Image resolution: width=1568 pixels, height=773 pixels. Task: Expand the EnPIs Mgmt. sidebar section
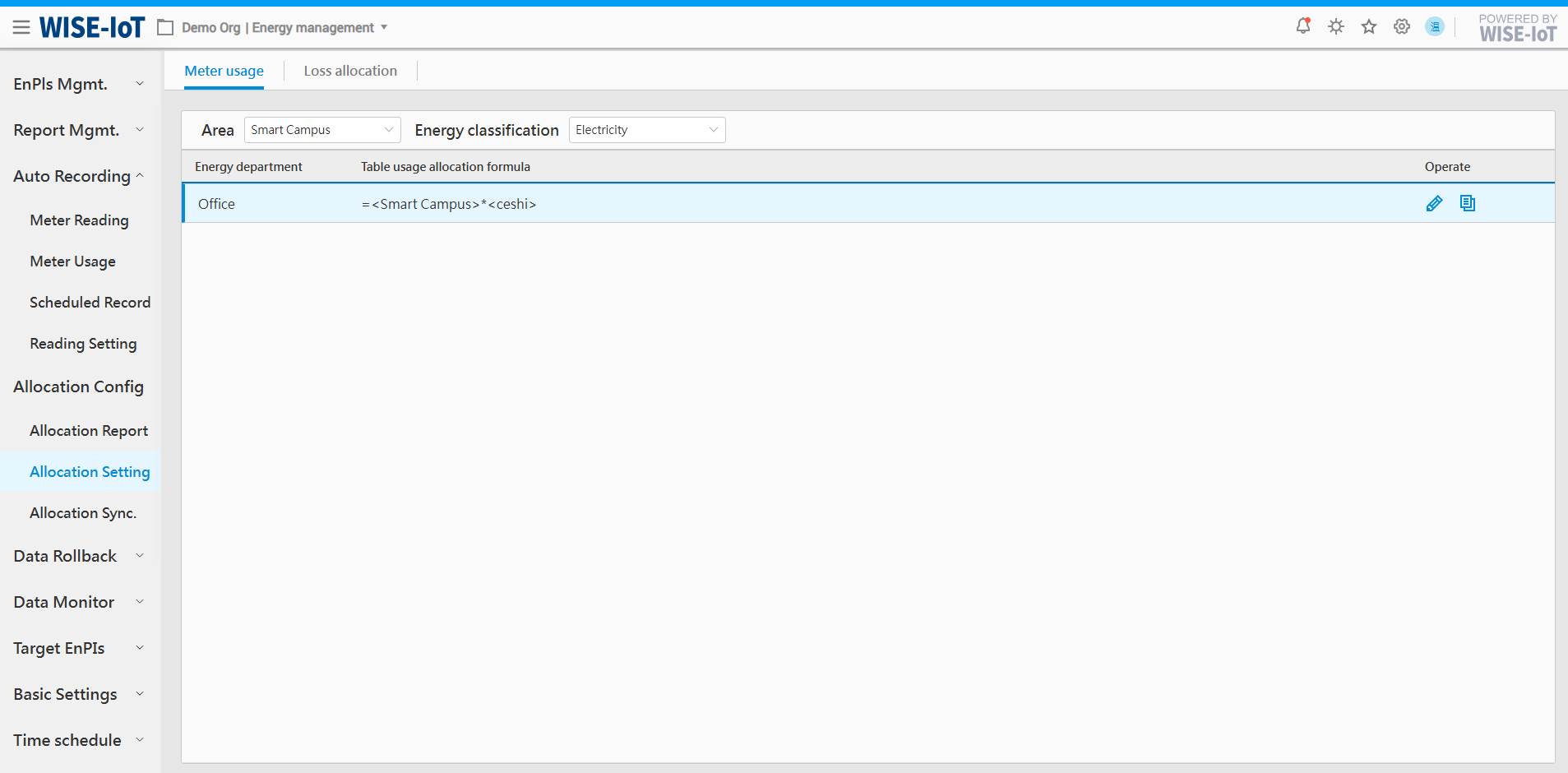click(x=79, y=84)
